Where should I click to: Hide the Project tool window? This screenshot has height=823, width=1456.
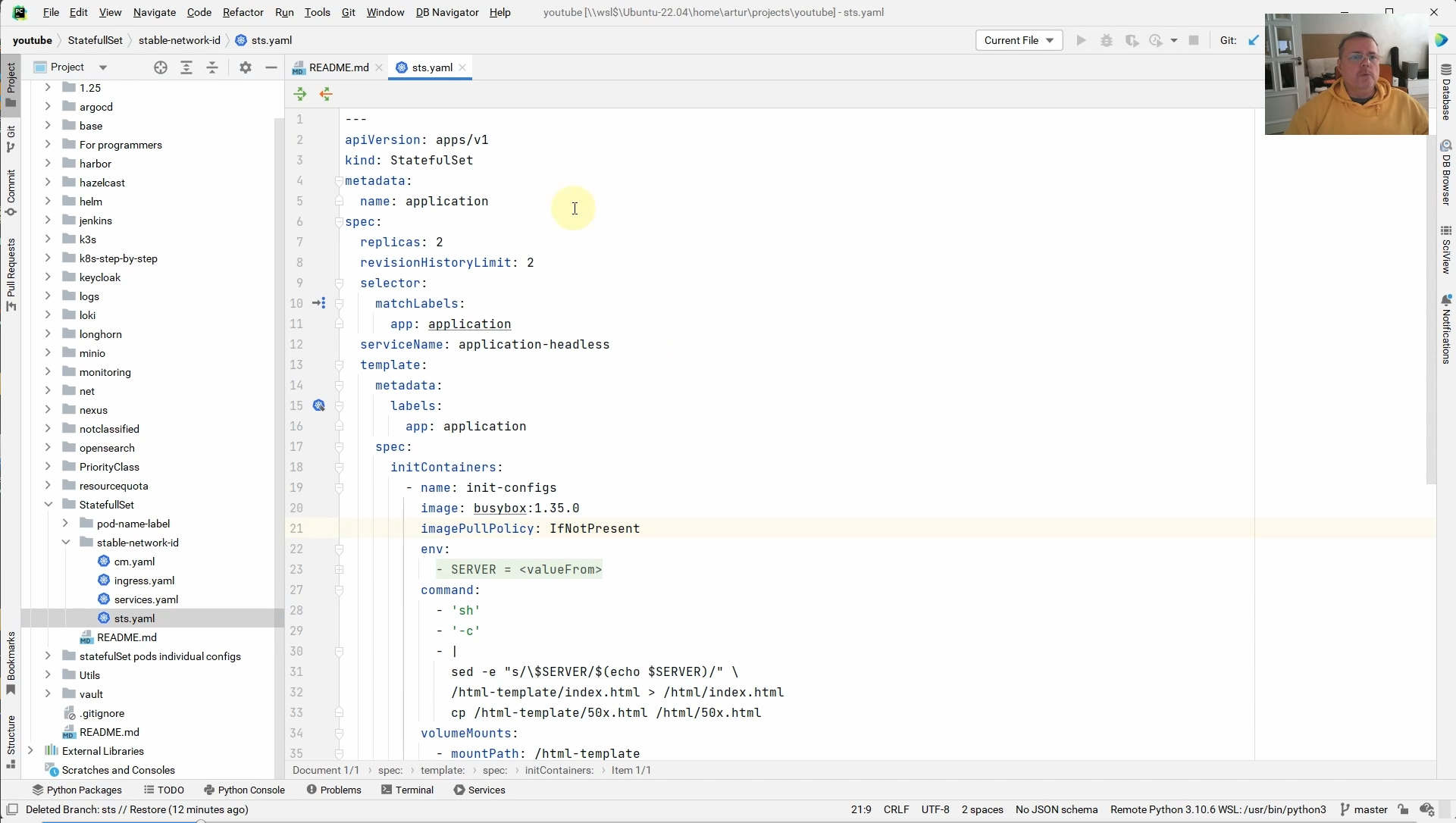(271, 67)
